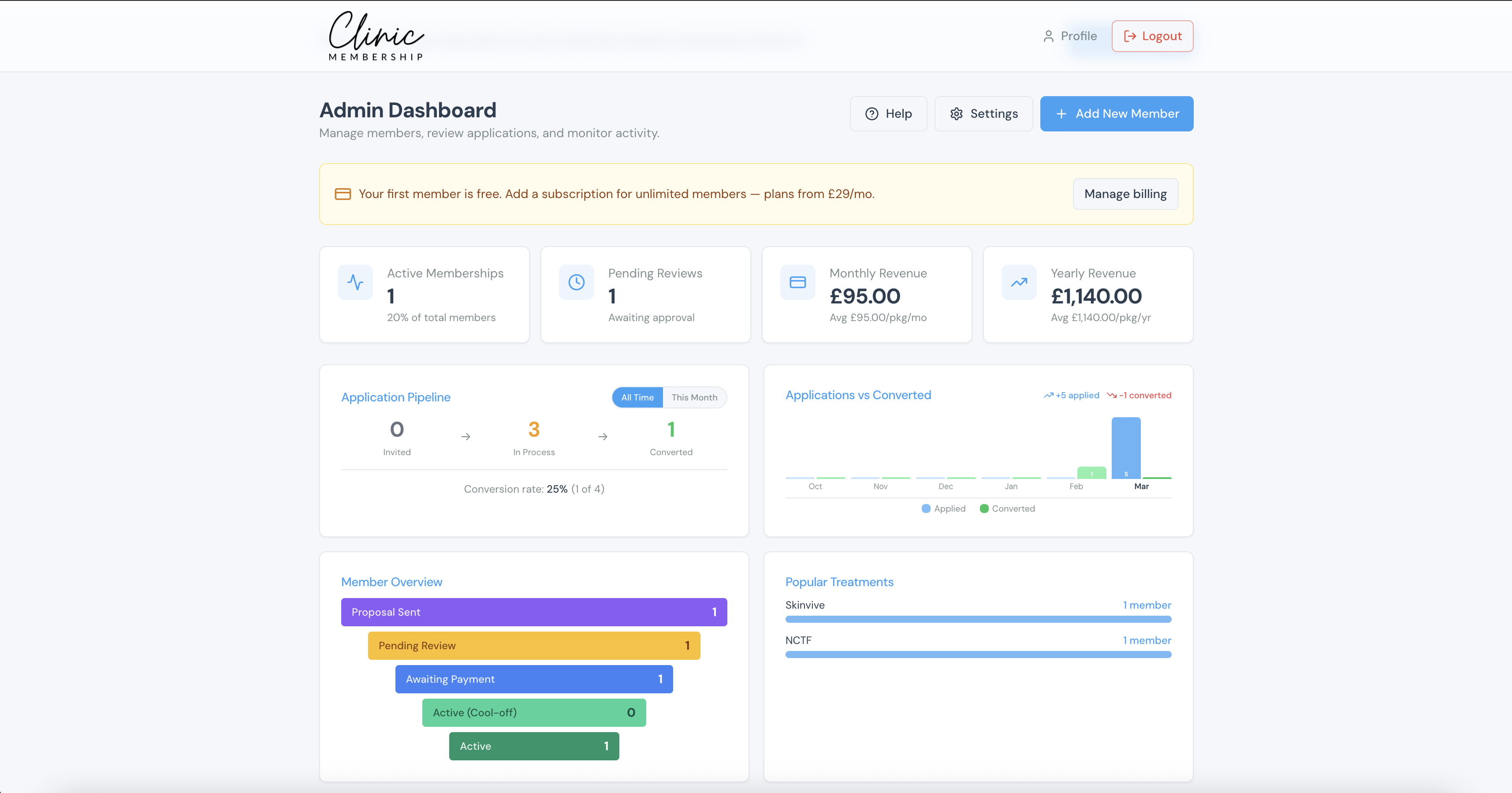Image resolution: width=1512 pixels, height=793 pixels.
Task: Log out using the Logout button
Action: (x=1152, y=37)
